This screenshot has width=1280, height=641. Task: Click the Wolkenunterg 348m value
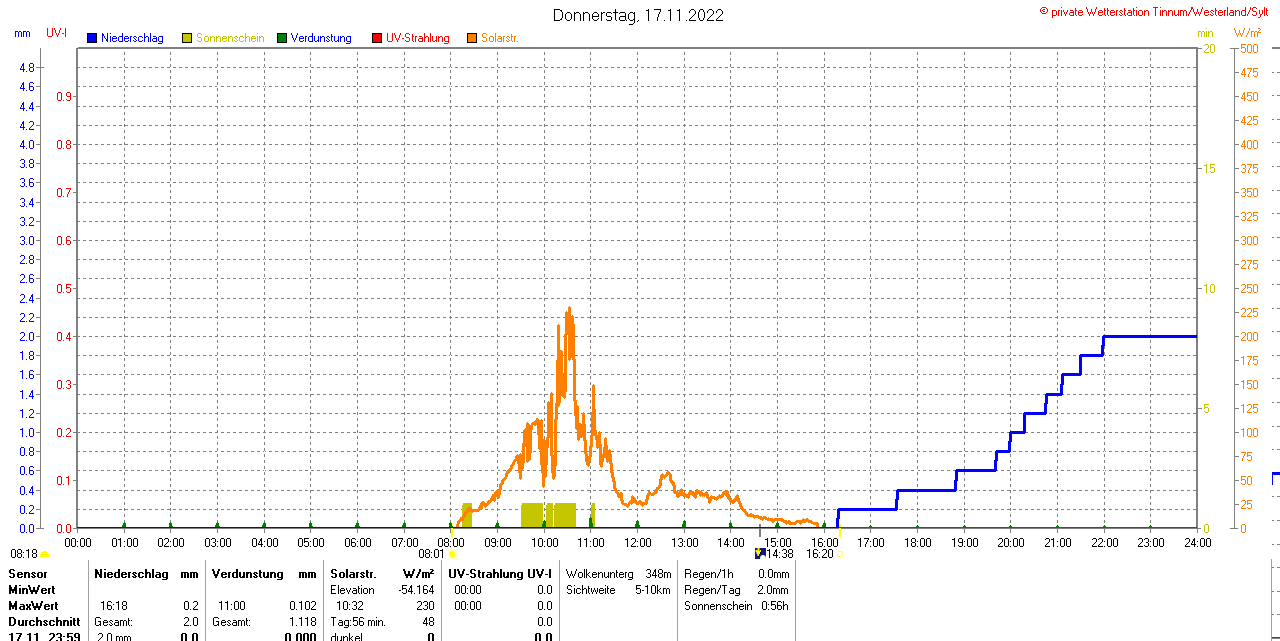pyautogui.click(x=658, y=574)
